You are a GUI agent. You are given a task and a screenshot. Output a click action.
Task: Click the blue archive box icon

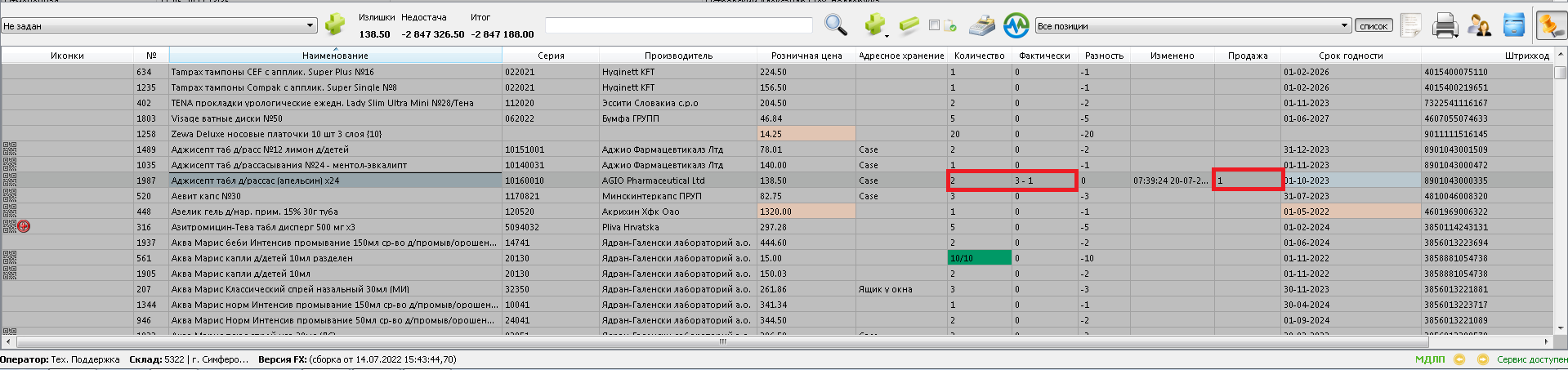click(x=1513, y=26)
